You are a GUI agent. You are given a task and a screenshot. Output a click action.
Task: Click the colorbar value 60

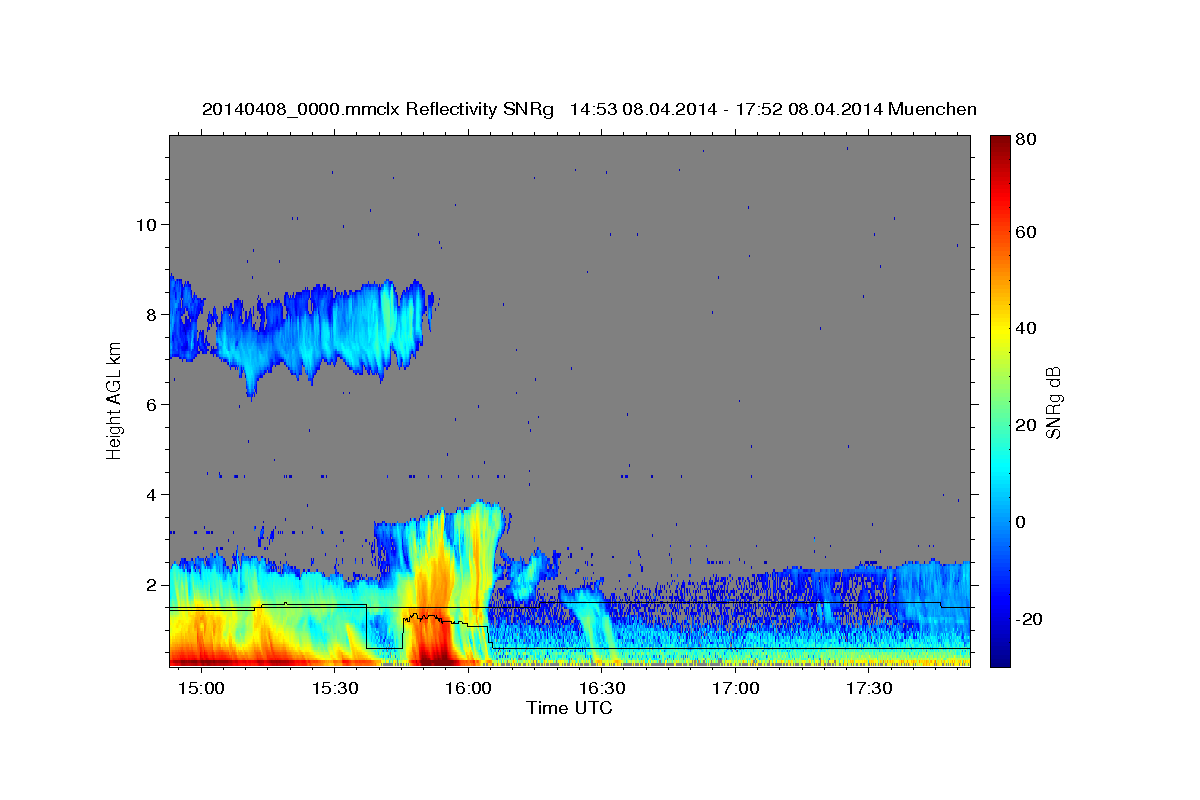click(x=1025, y=232)
